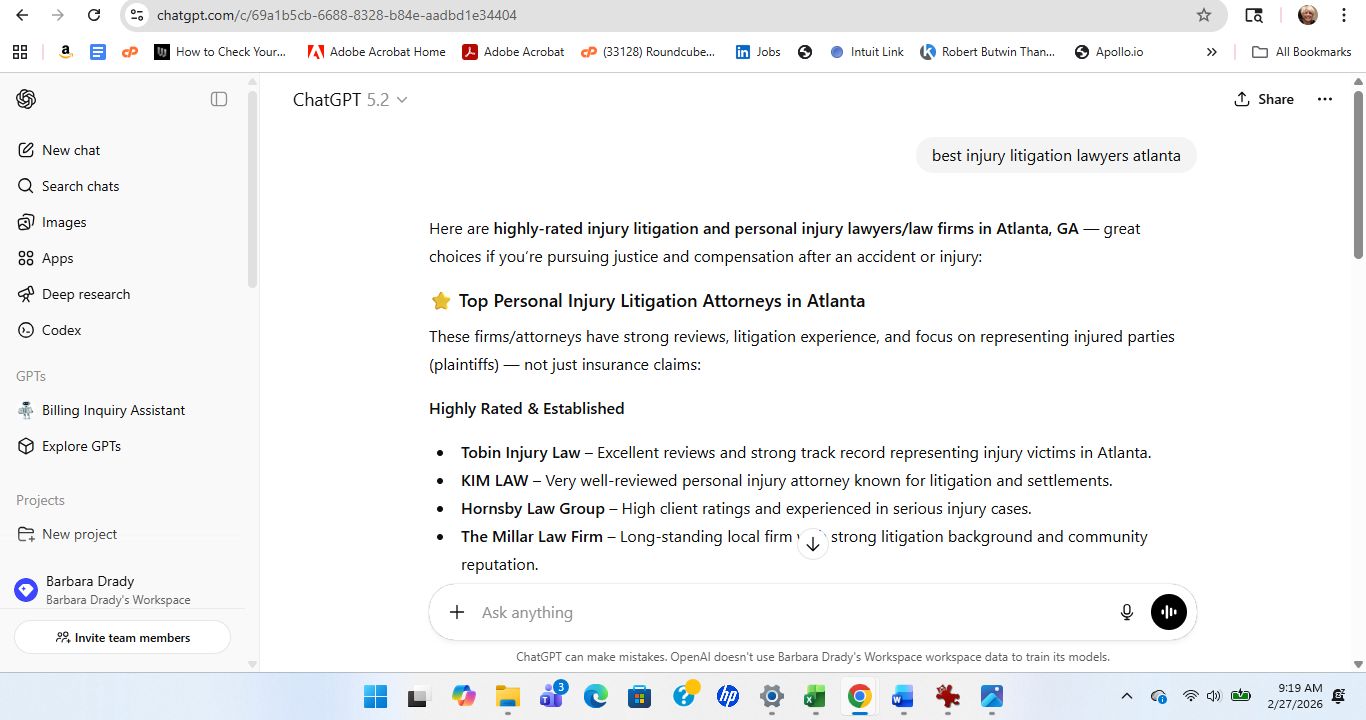Share this conversation
Viewport: 1366px width, 720px height.
tap(1264, 99)
